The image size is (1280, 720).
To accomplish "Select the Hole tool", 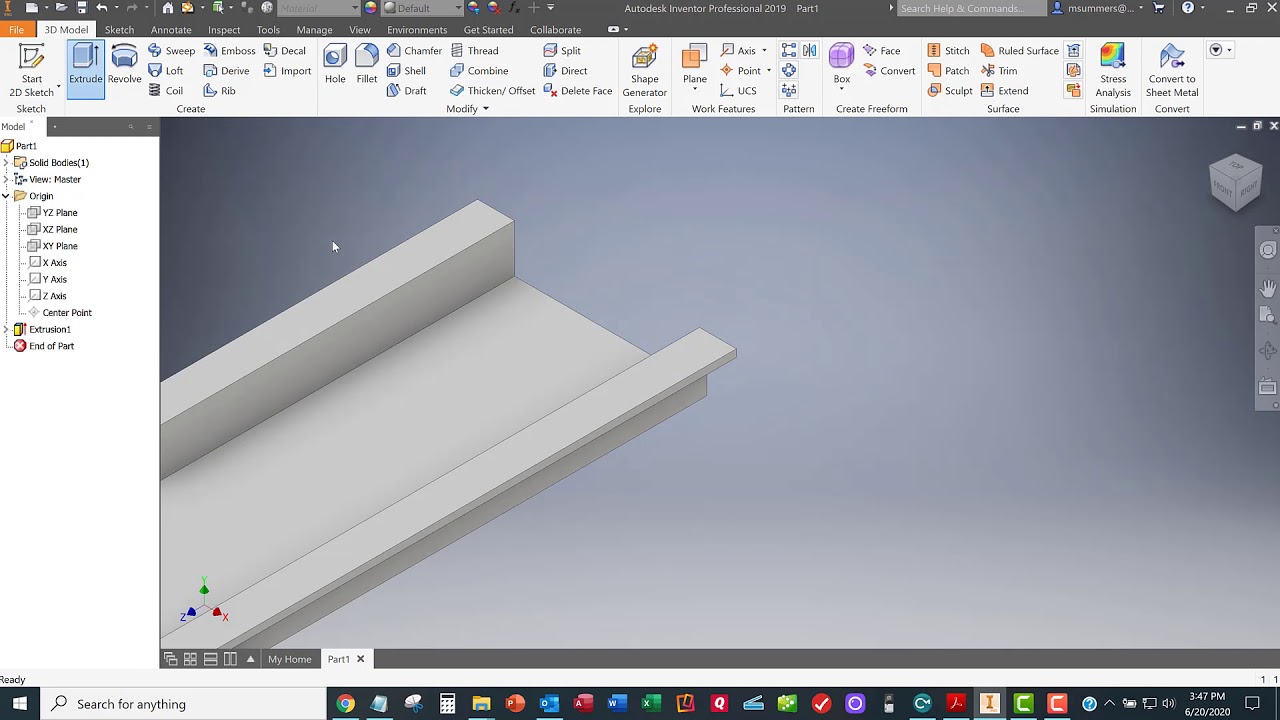I will (x=335, y=65).
